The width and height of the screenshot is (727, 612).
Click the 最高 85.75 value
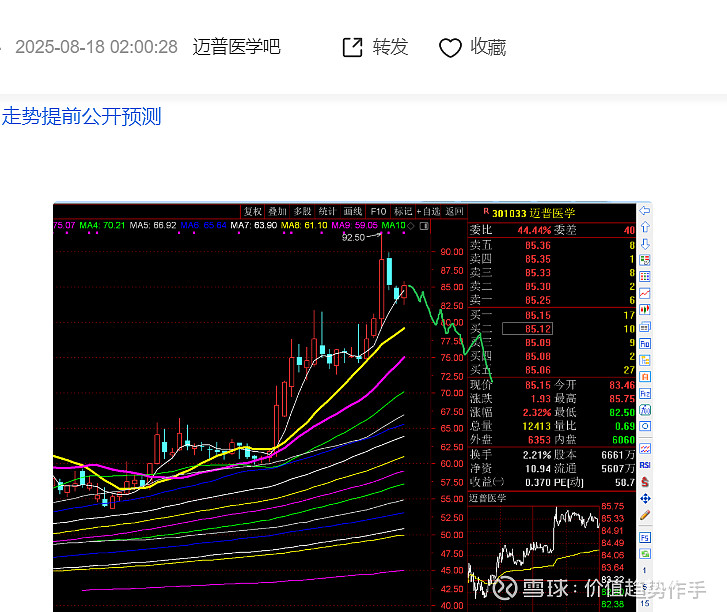point(622,399)
